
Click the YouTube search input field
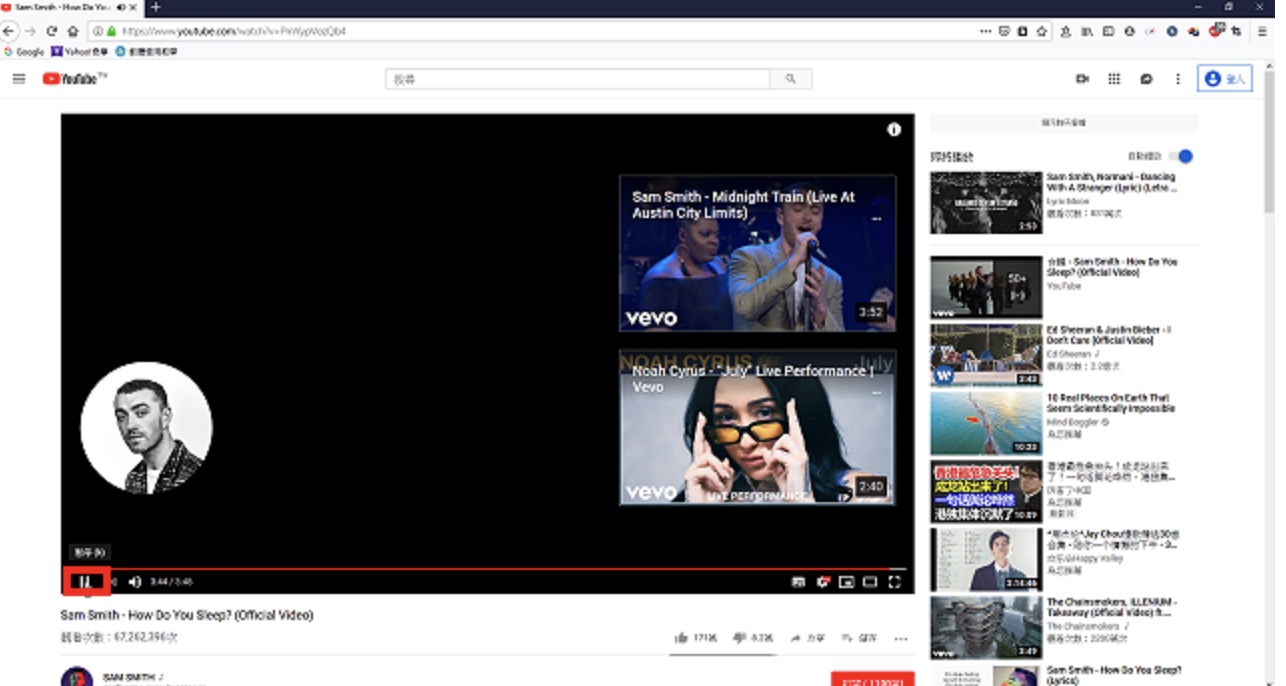point(578,79)
